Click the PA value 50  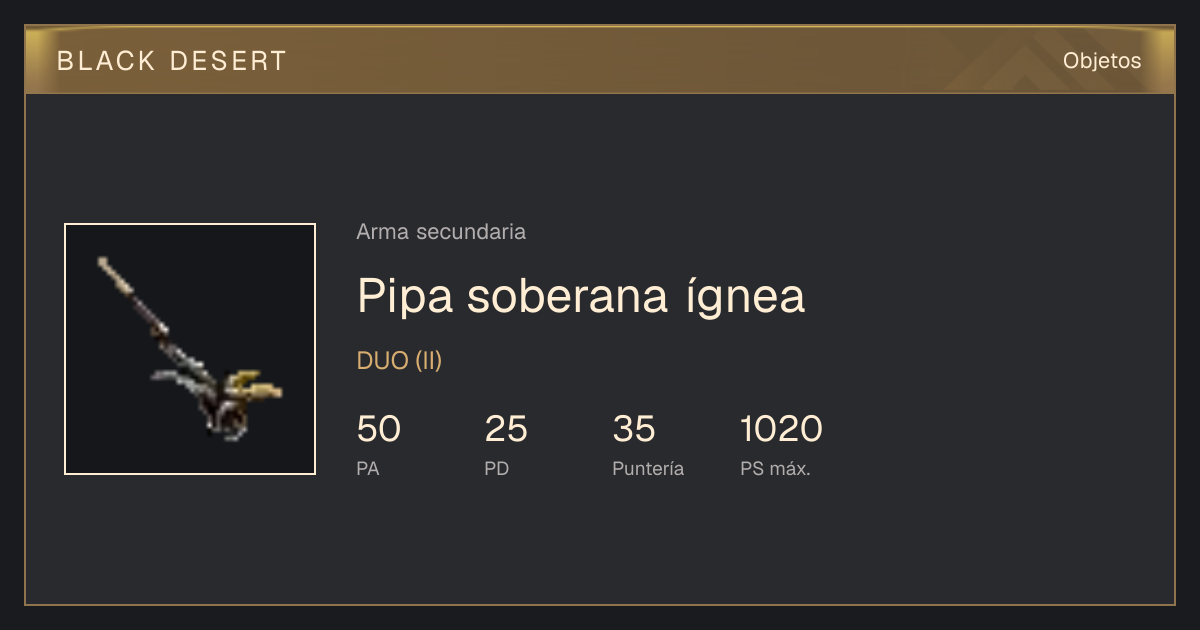click(x=379, y=429)
